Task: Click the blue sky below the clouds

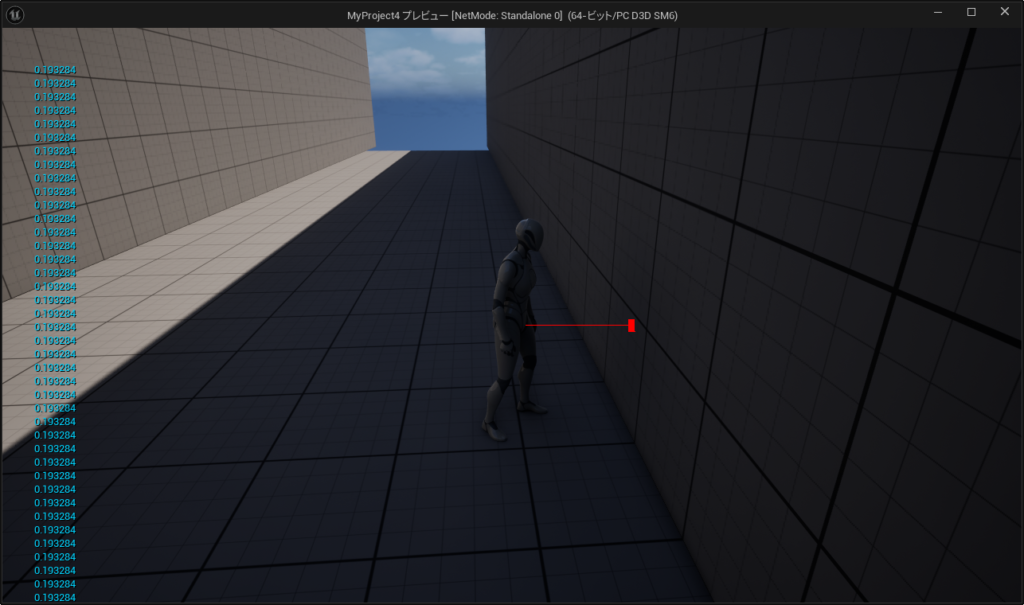Action: (x=430, y=120)
